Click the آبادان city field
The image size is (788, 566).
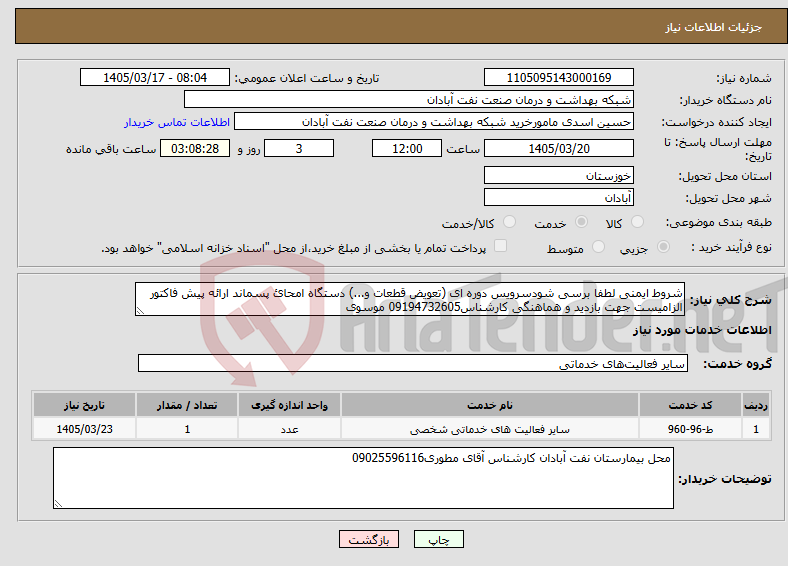(559, 198)
